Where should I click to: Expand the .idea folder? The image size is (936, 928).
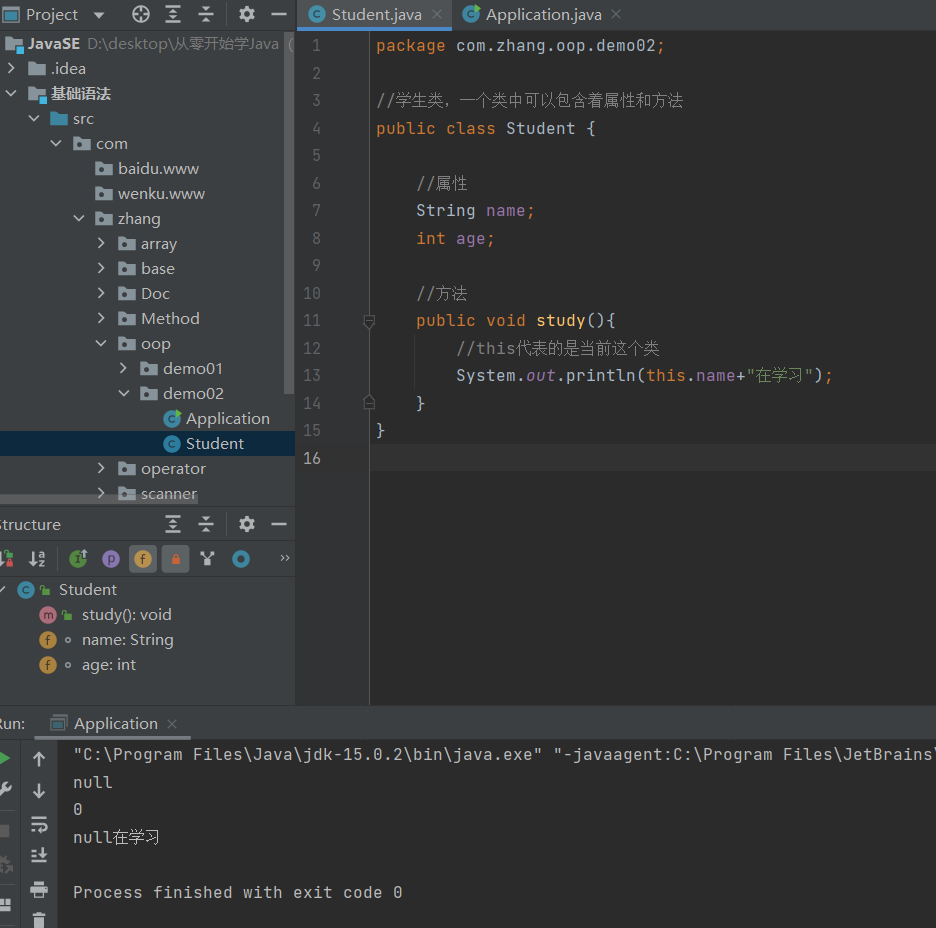(11, 69)
